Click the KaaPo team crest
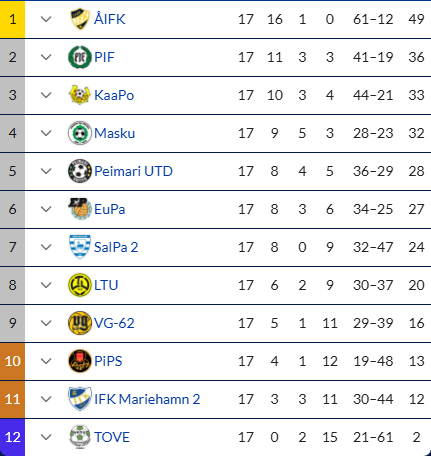 point(80,95)
